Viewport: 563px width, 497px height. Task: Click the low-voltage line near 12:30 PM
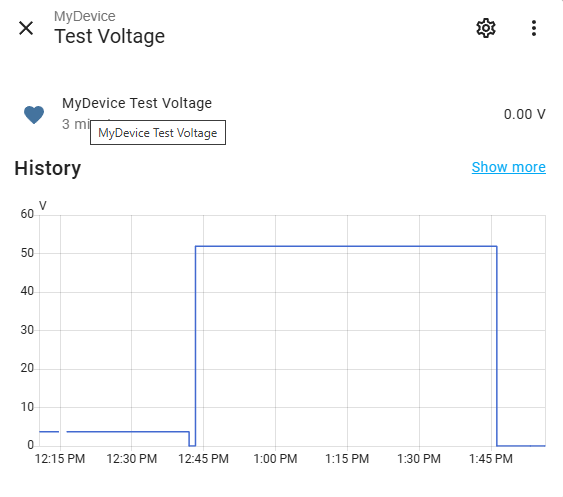pos(131,432)
